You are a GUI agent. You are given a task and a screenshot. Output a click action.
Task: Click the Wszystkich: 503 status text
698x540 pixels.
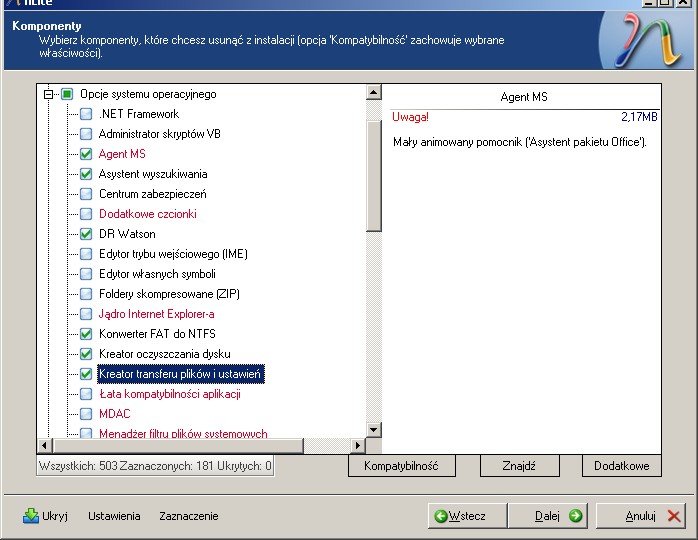pos(78,466)
